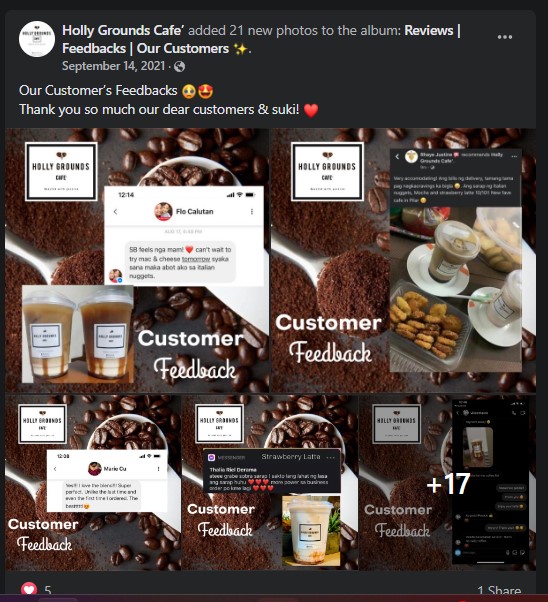548x602 pixels.
Task: Open the Rheye Justine recommendation photo
Action: coord(403,260)
